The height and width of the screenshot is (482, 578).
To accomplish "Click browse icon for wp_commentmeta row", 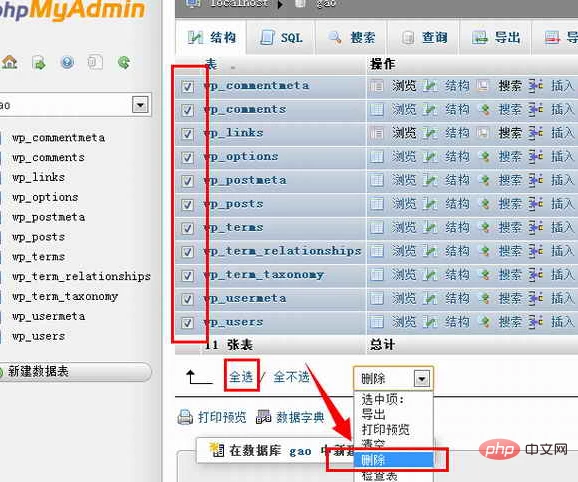I will [377, 86].
